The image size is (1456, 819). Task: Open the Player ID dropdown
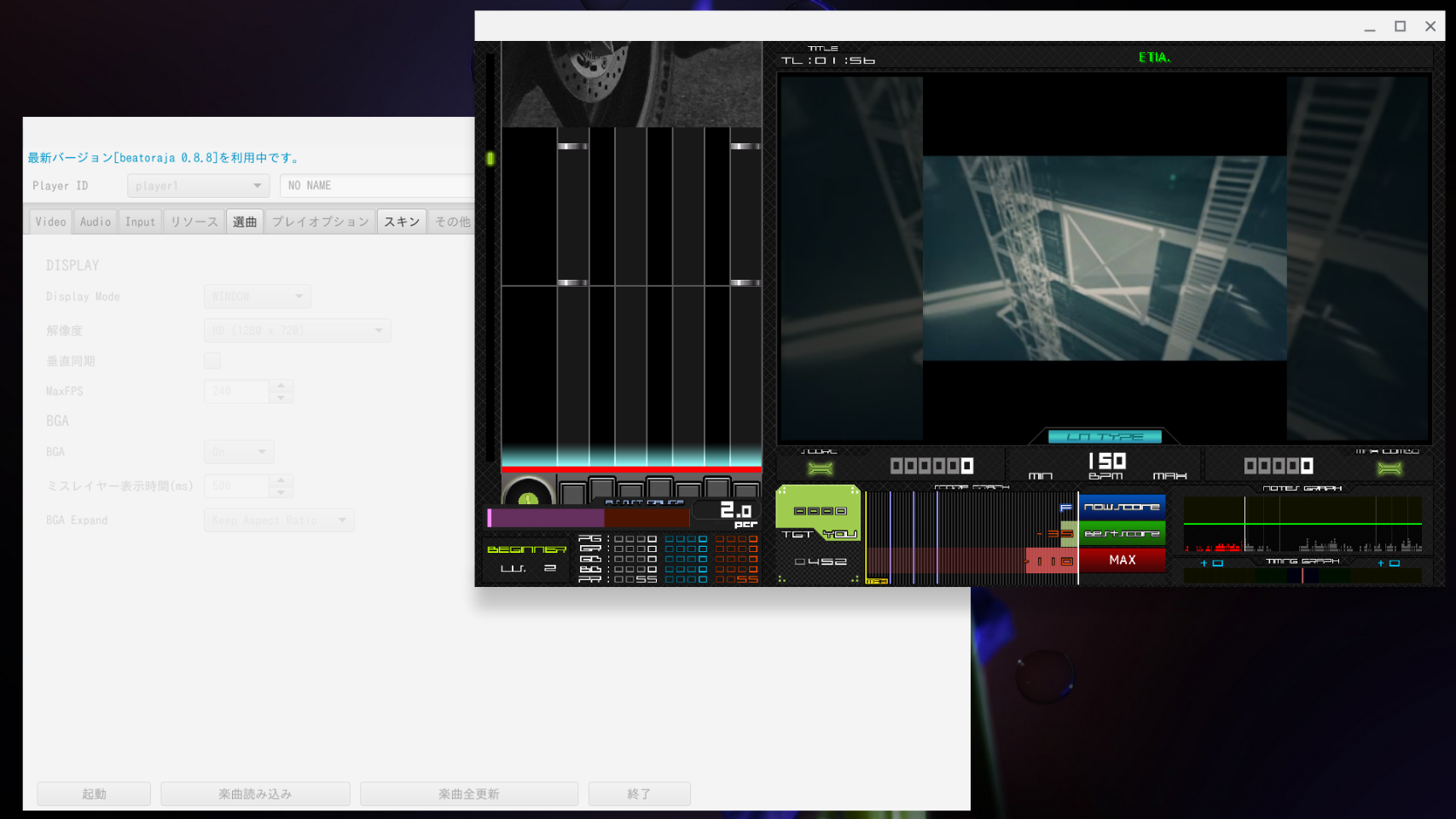pyautogui.click(x=198, y=186)
